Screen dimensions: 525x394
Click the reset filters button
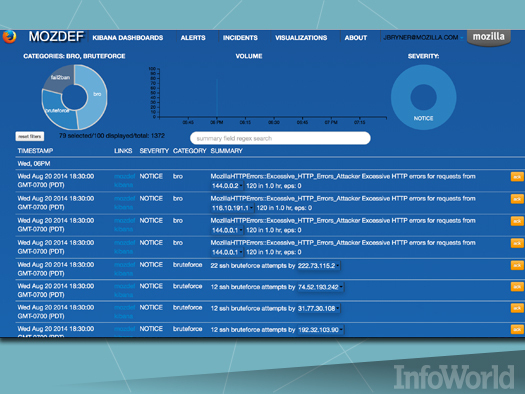pos(30,136)
